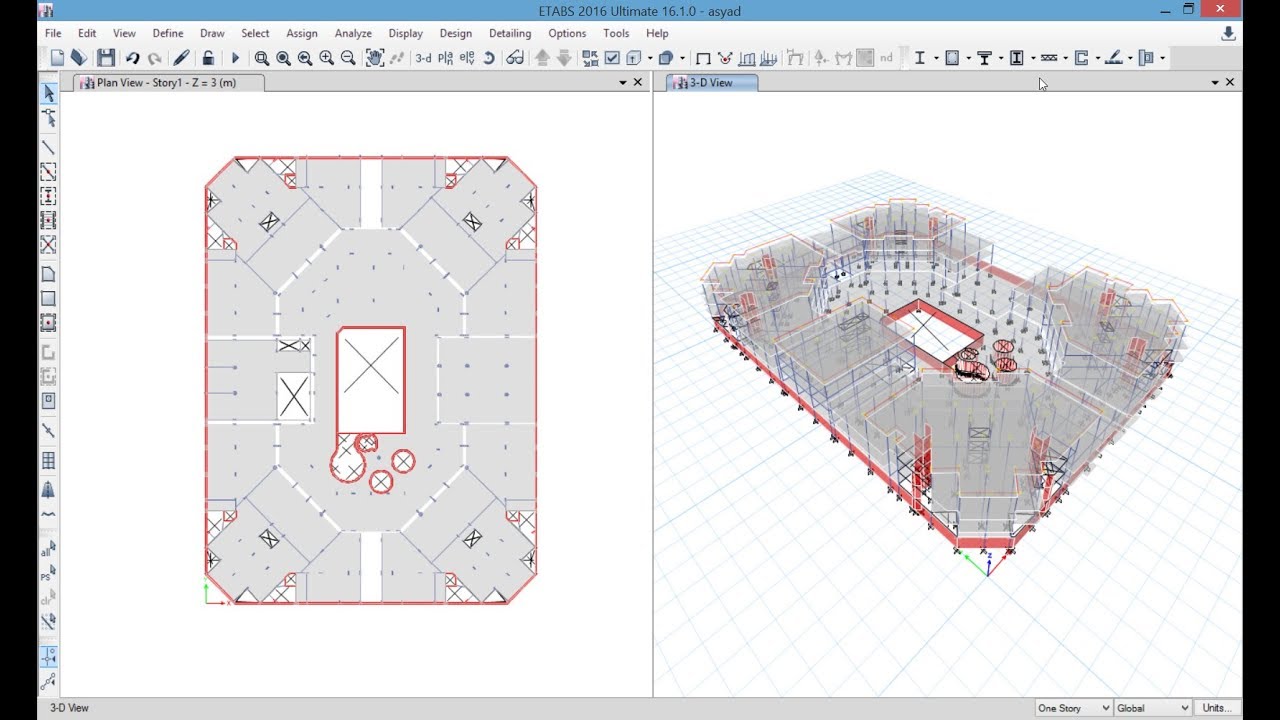Open concrete frame design dropdown arrow
Screen dimensions: 1280x720
click(x=969, y=58)
